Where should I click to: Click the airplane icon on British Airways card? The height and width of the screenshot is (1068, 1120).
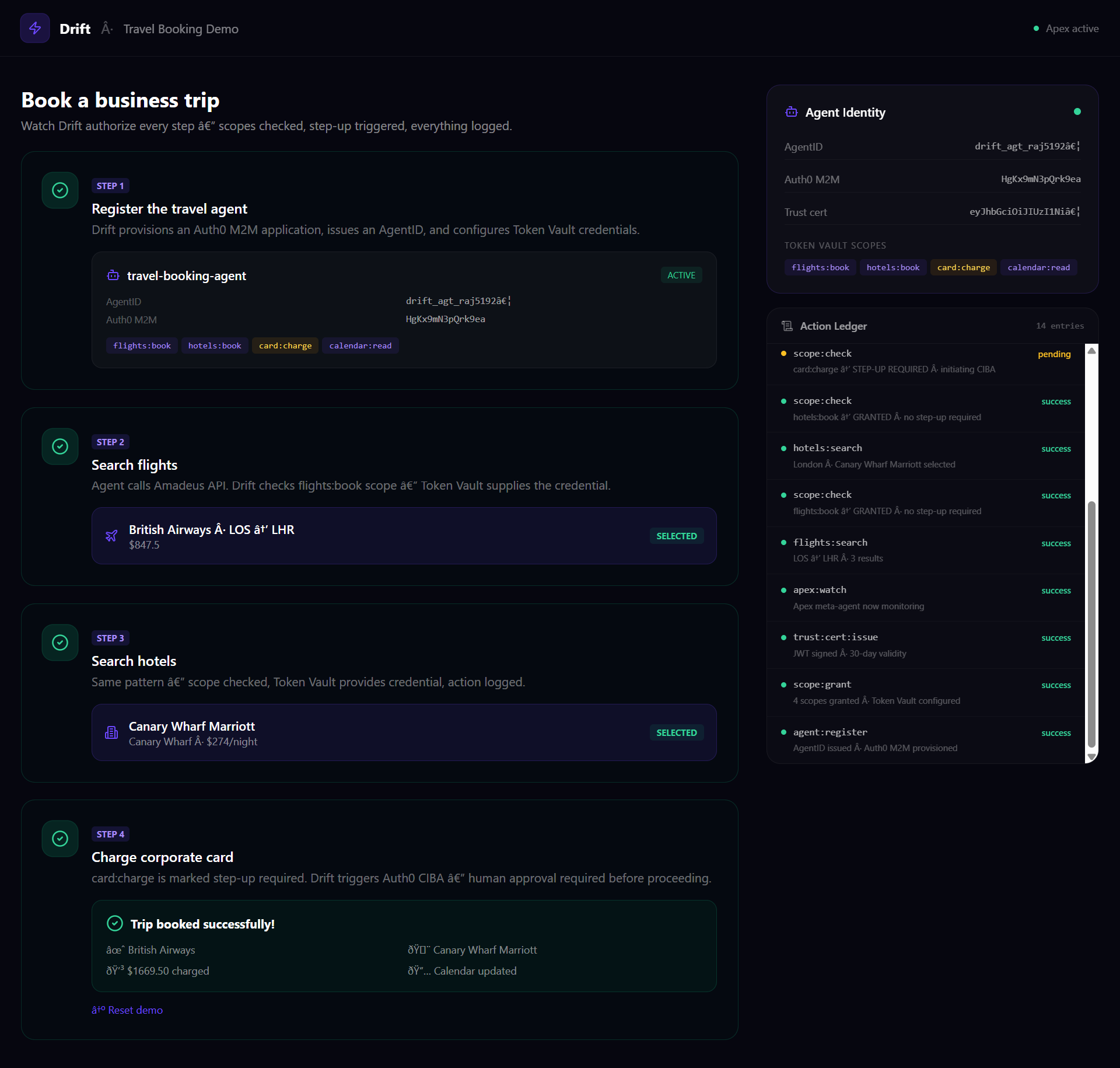[x=111, y=536]
